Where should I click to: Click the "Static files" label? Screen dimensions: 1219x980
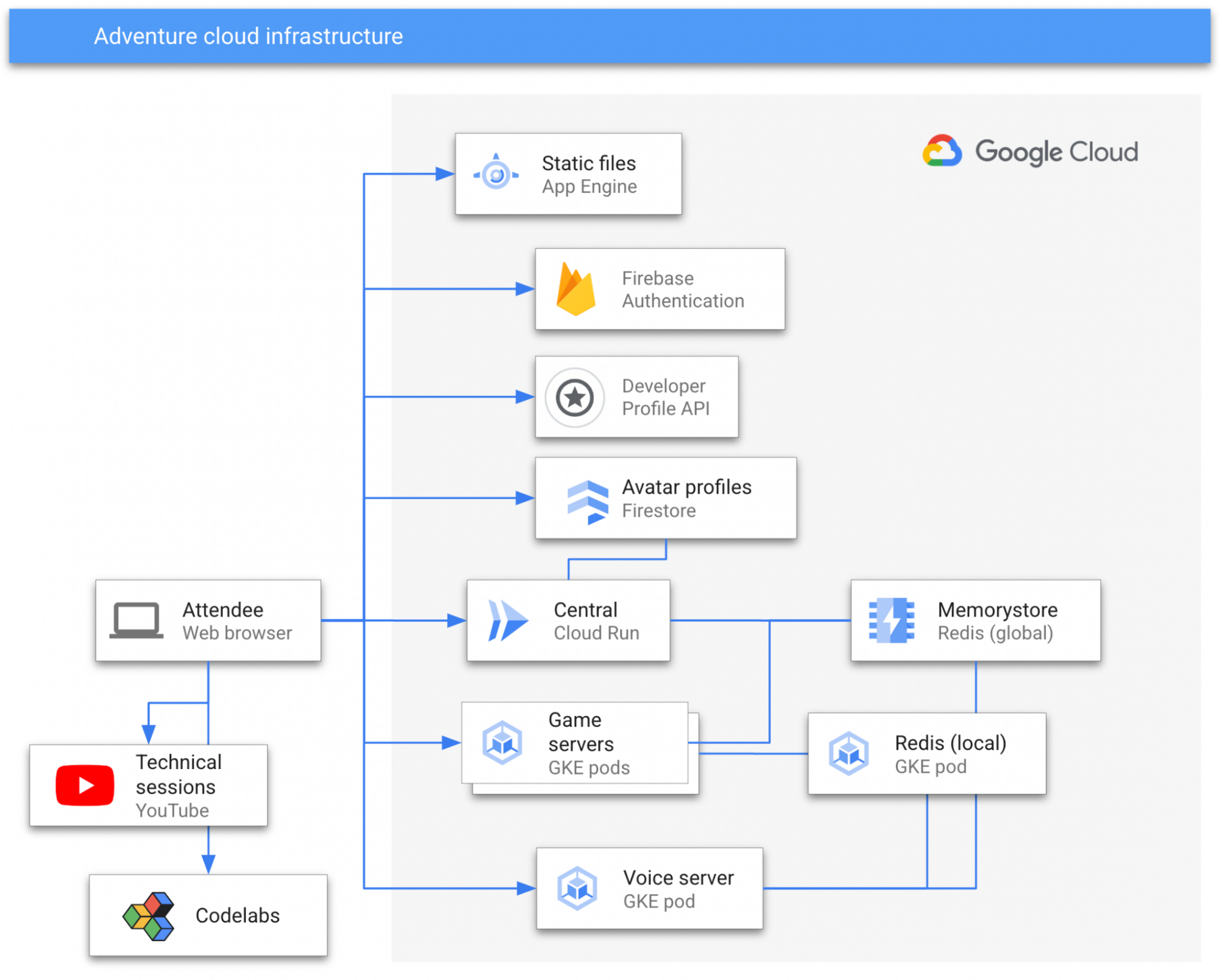589,163
